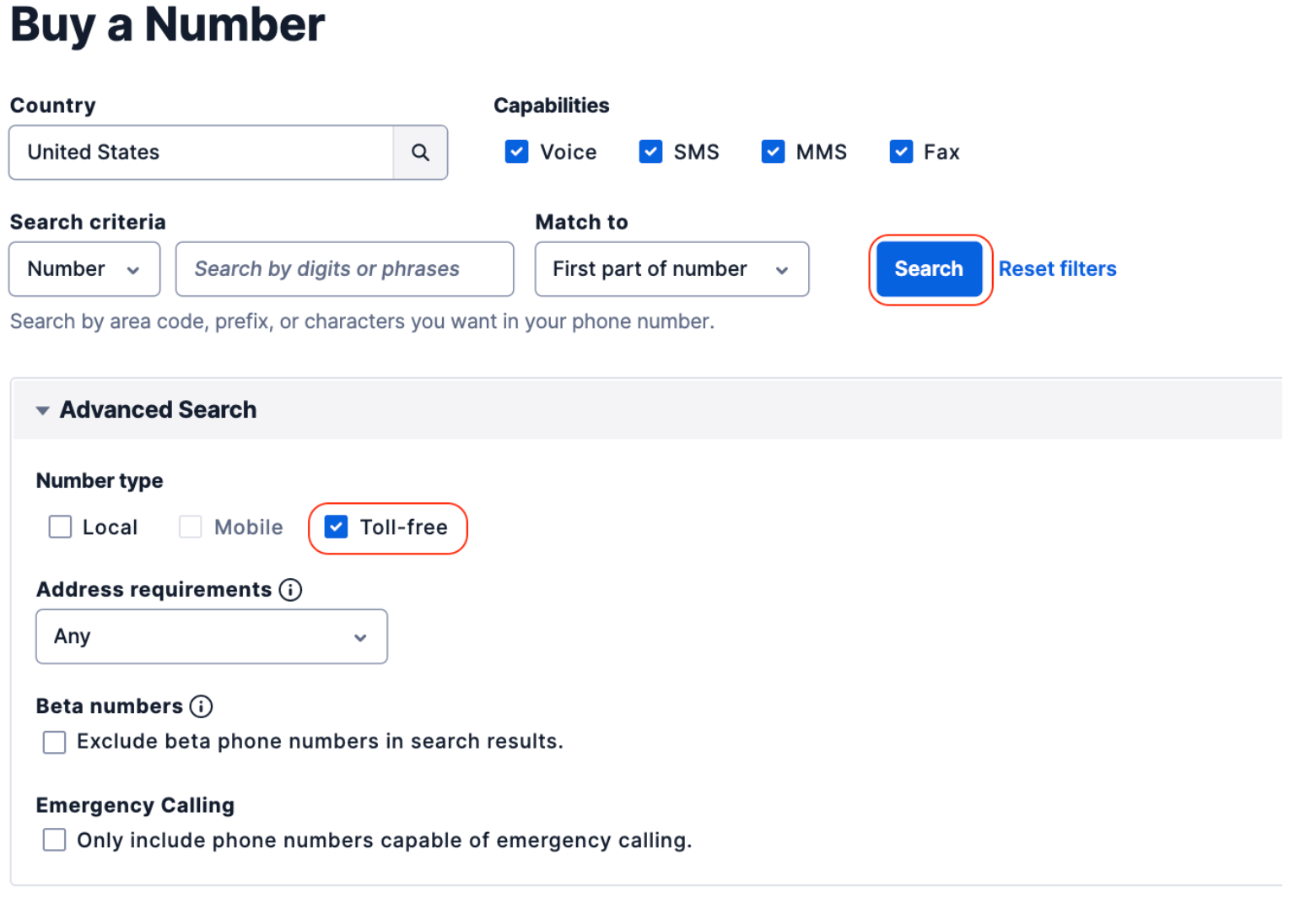Open the Match to dropdown
Screen dimensions: 1316x903
point(671,269)
